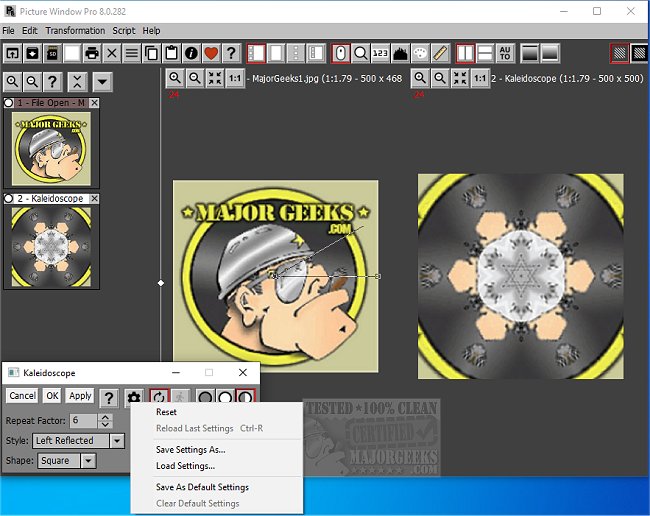Click the Repeat Factor value field

click(x=83, y=421)
